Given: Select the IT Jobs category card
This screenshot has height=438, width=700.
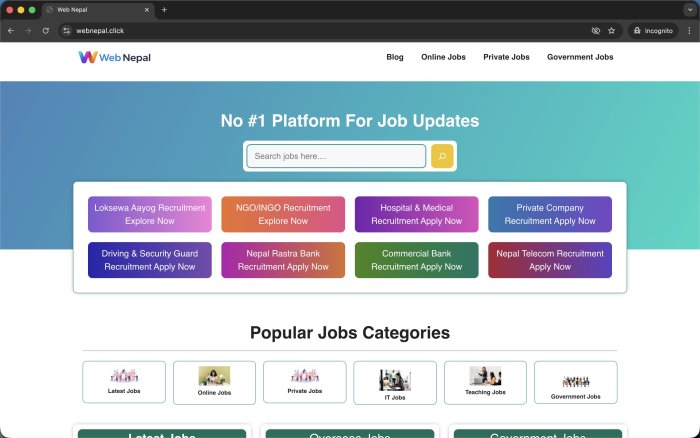Looking at the screenshot, I should point(395,383).
